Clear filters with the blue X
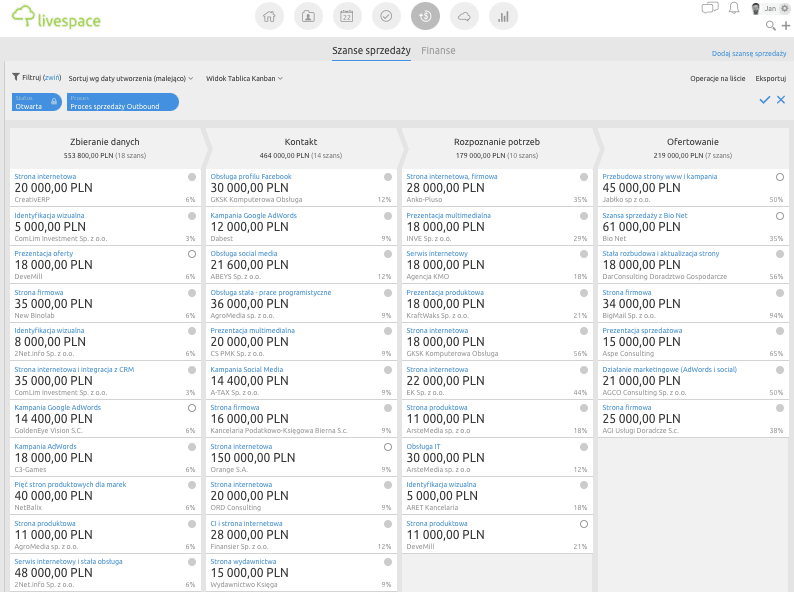The width and height of the screenshot is (794, 592). (x=781, y=100)
